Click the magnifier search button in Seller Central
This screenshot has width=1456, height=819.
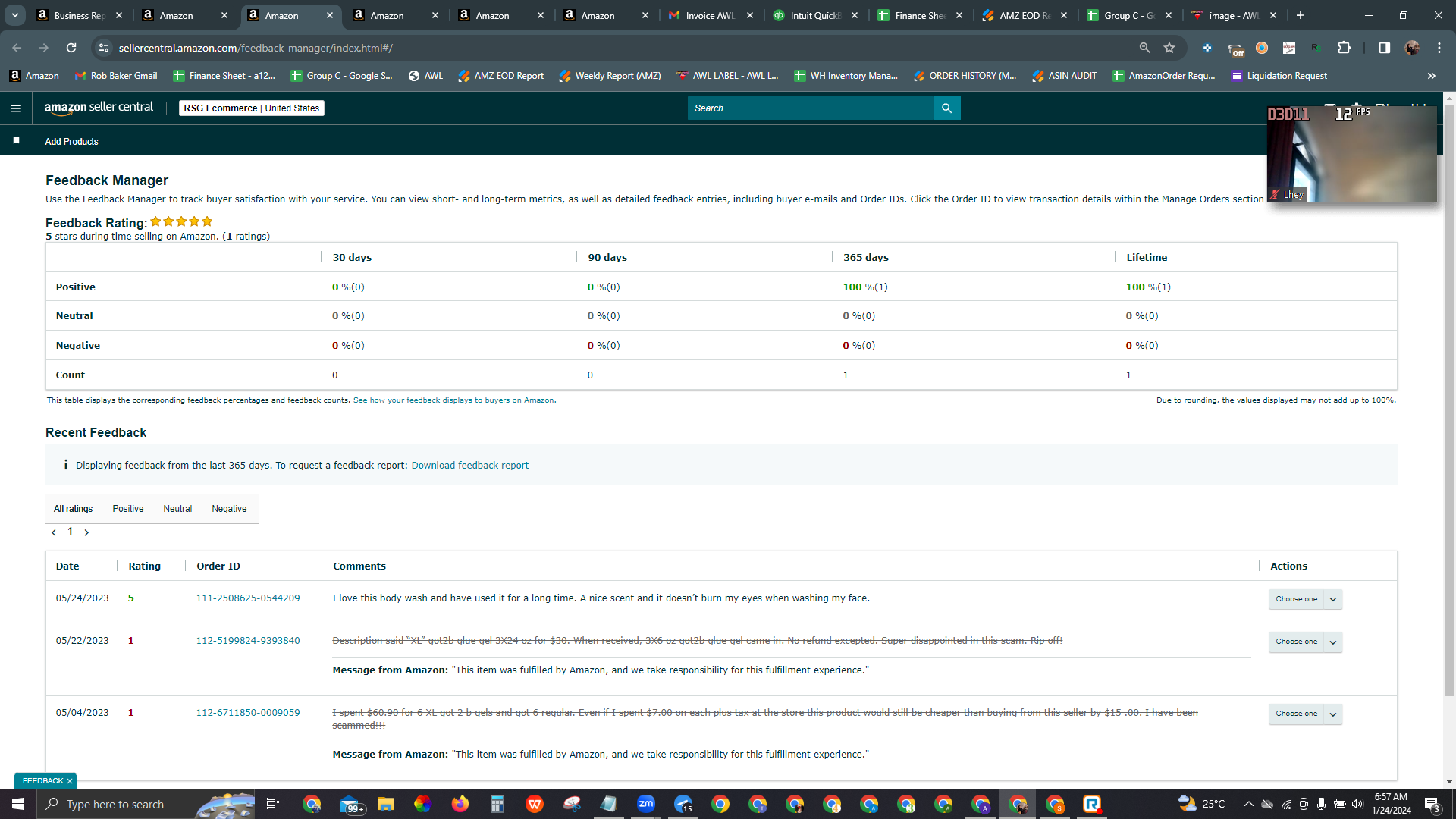point(946,108)
